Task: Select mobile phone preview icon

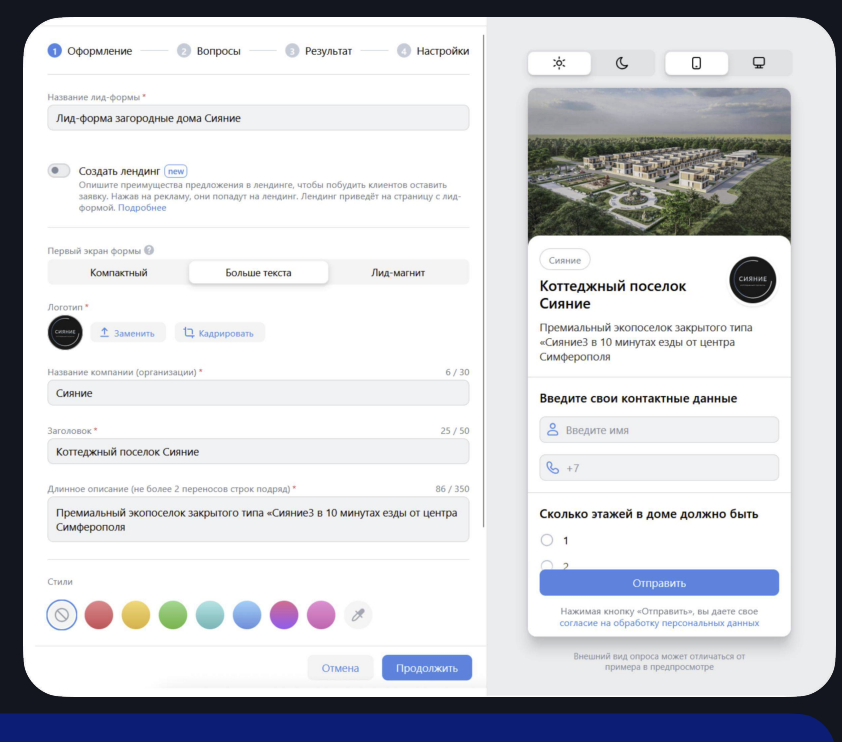Action: click(x=696, y=63)
